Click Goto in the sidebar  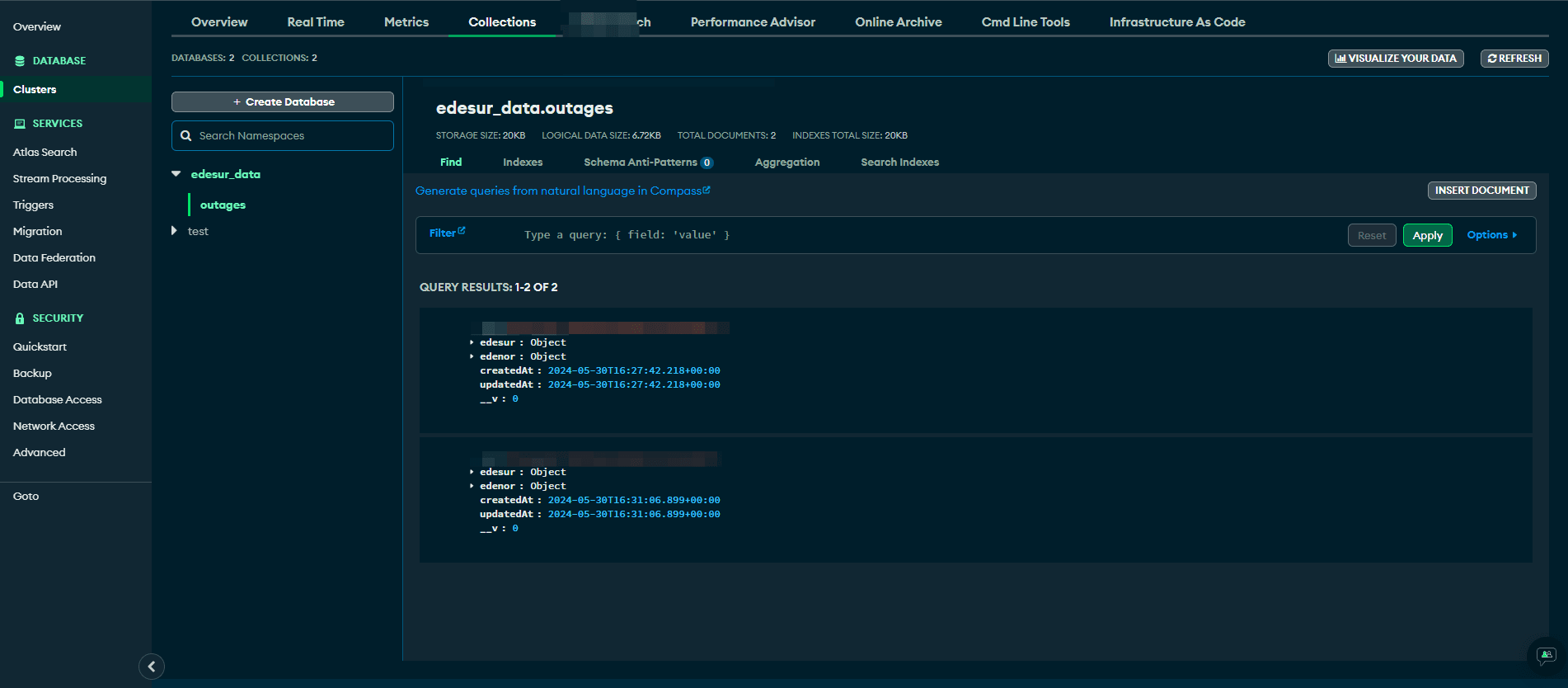[x=26, y=497]
